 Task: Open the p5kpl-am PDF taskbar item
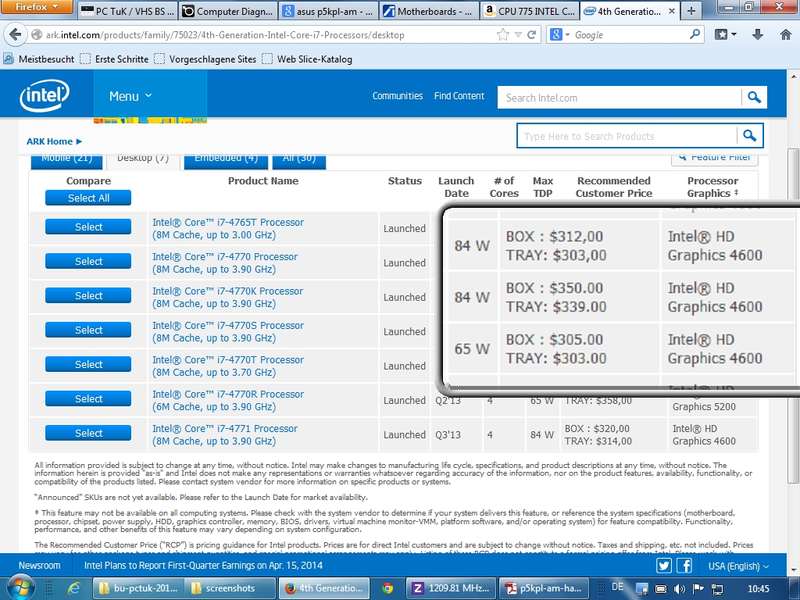pyautogui.click(x=543, y=588)
